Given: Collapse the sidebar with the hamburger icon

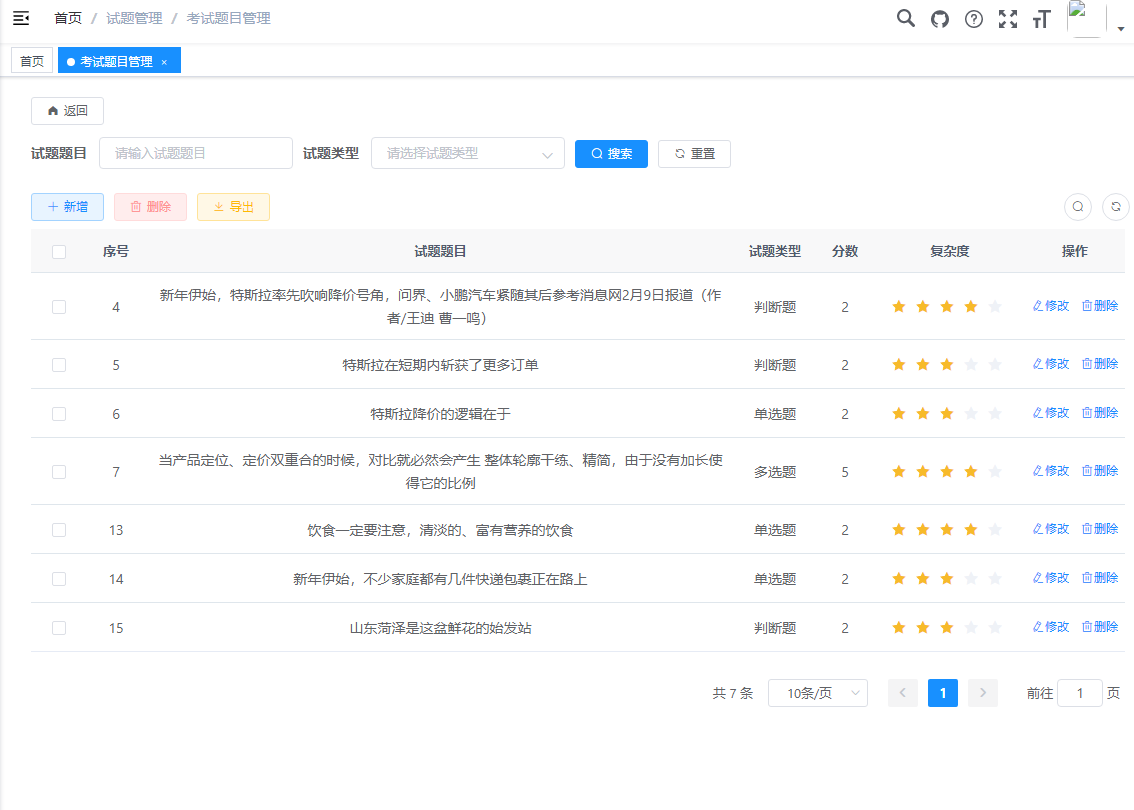Looking at the screenshot, I should pos(21,18).
